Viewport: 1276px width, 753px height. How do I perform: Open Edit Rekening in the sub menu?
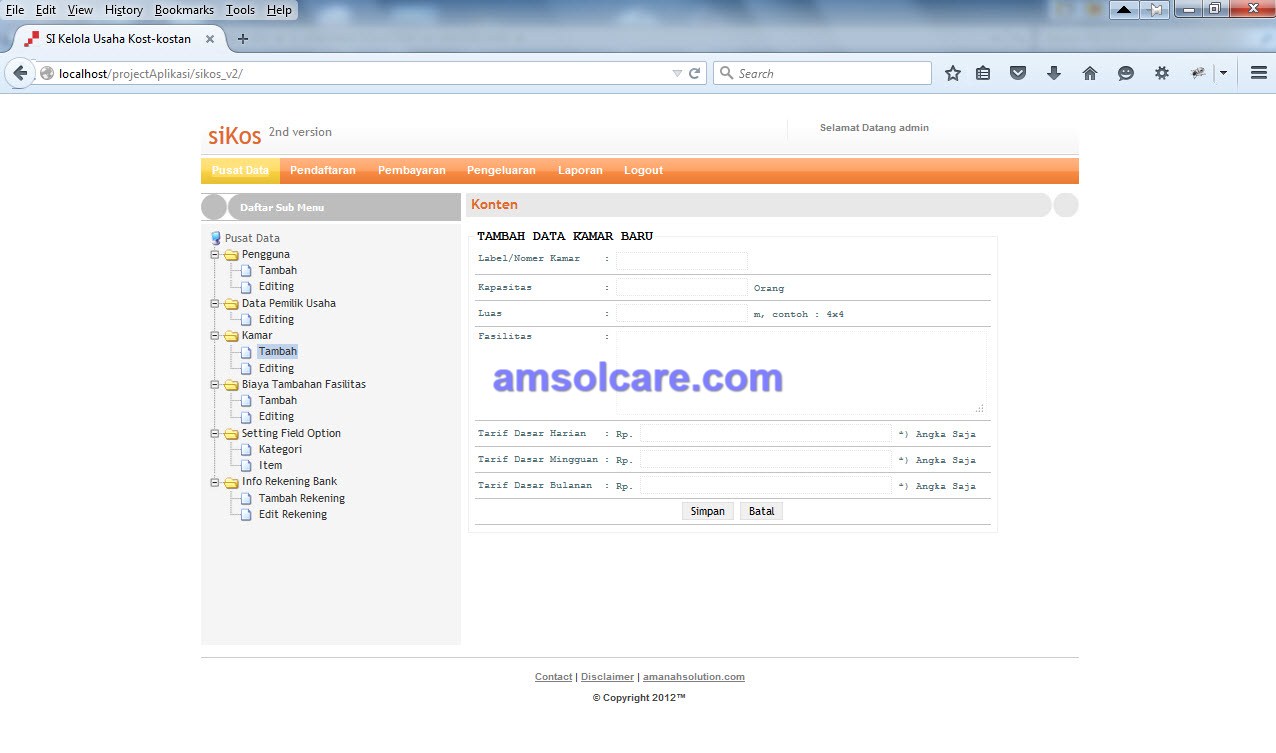point(293,515)
